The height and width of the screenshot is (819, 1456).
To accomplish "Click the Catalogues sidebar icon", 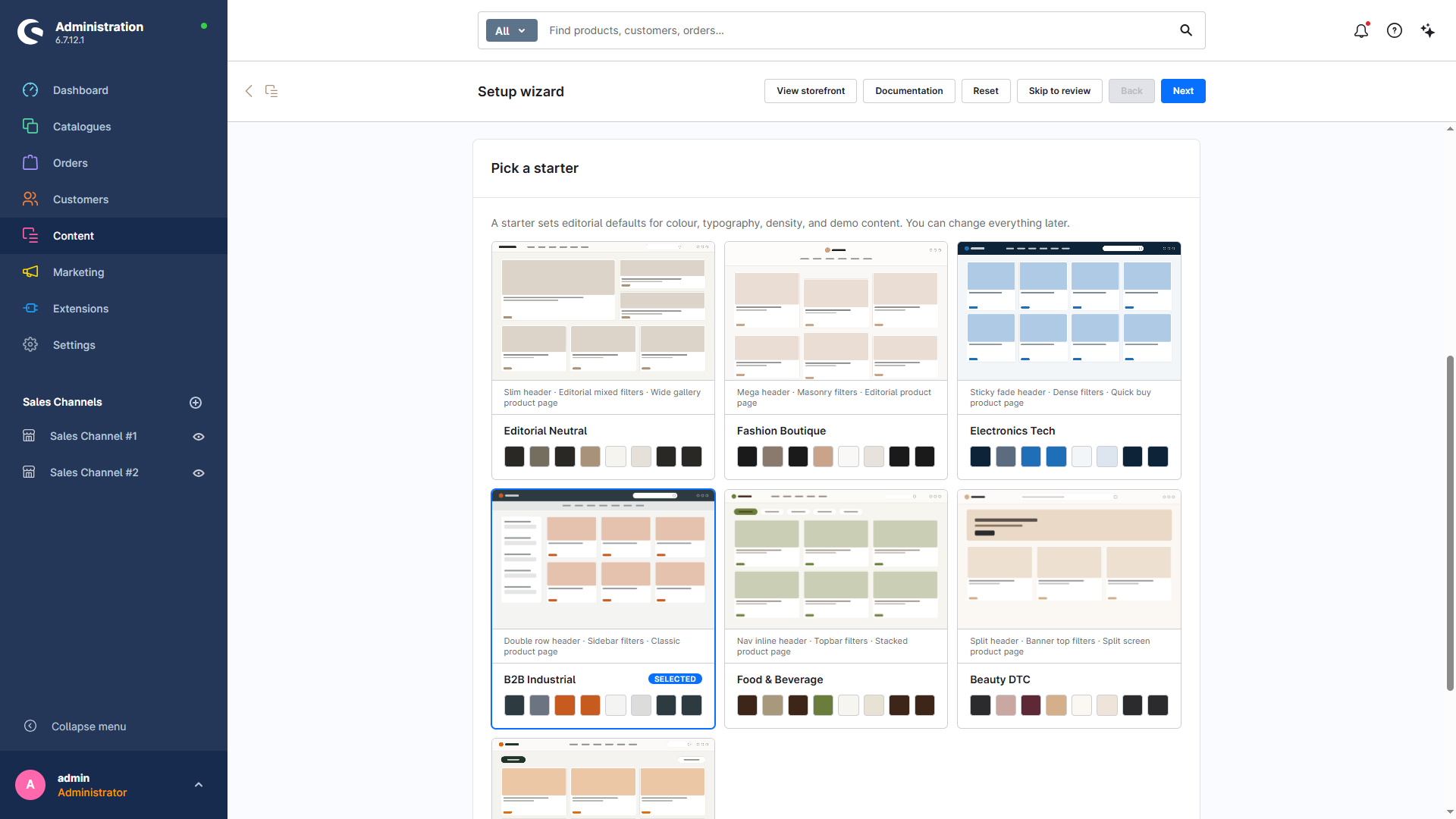I will coord(30,127).
